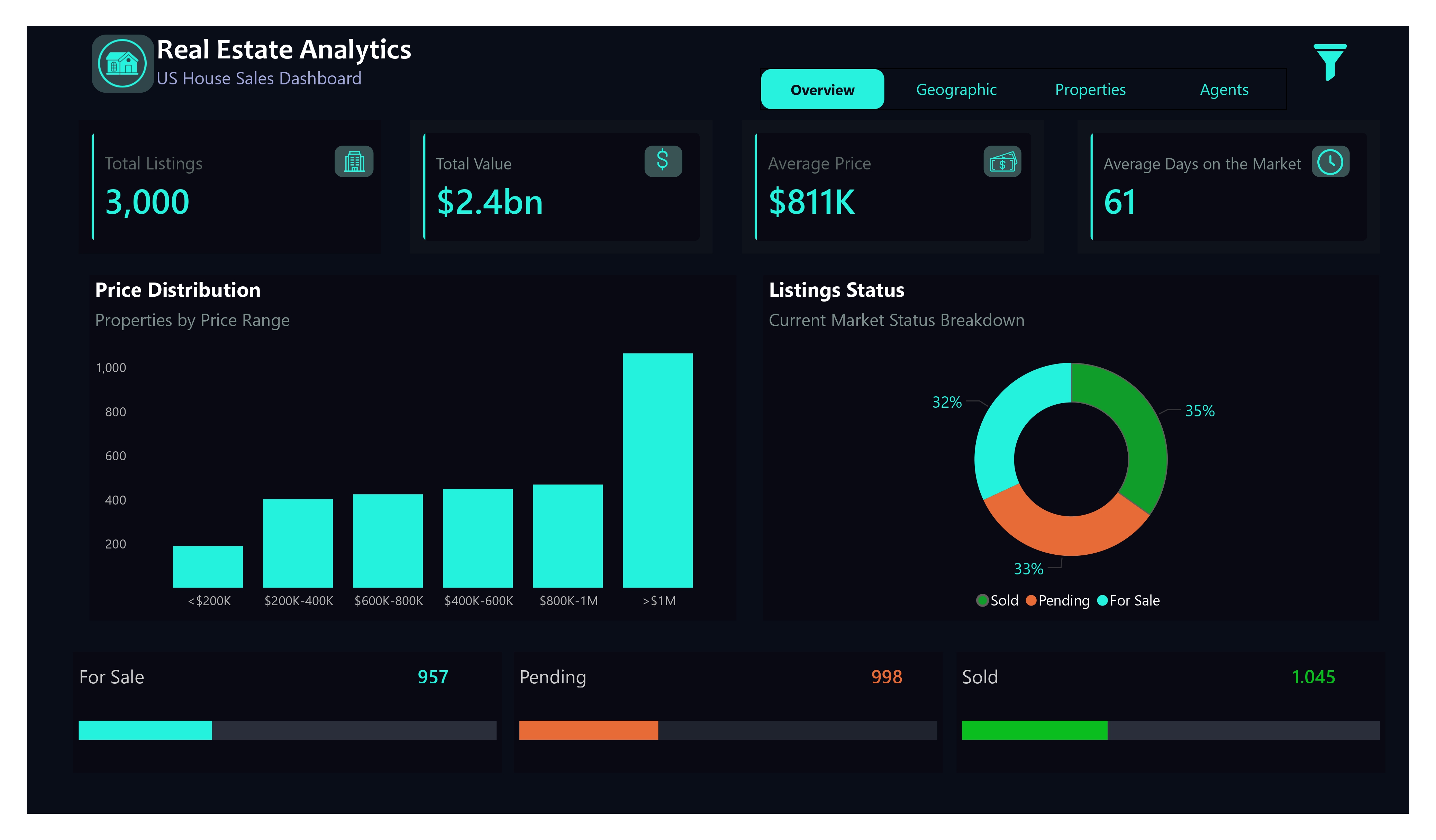Open the Agents tab

coord(1224,89)
